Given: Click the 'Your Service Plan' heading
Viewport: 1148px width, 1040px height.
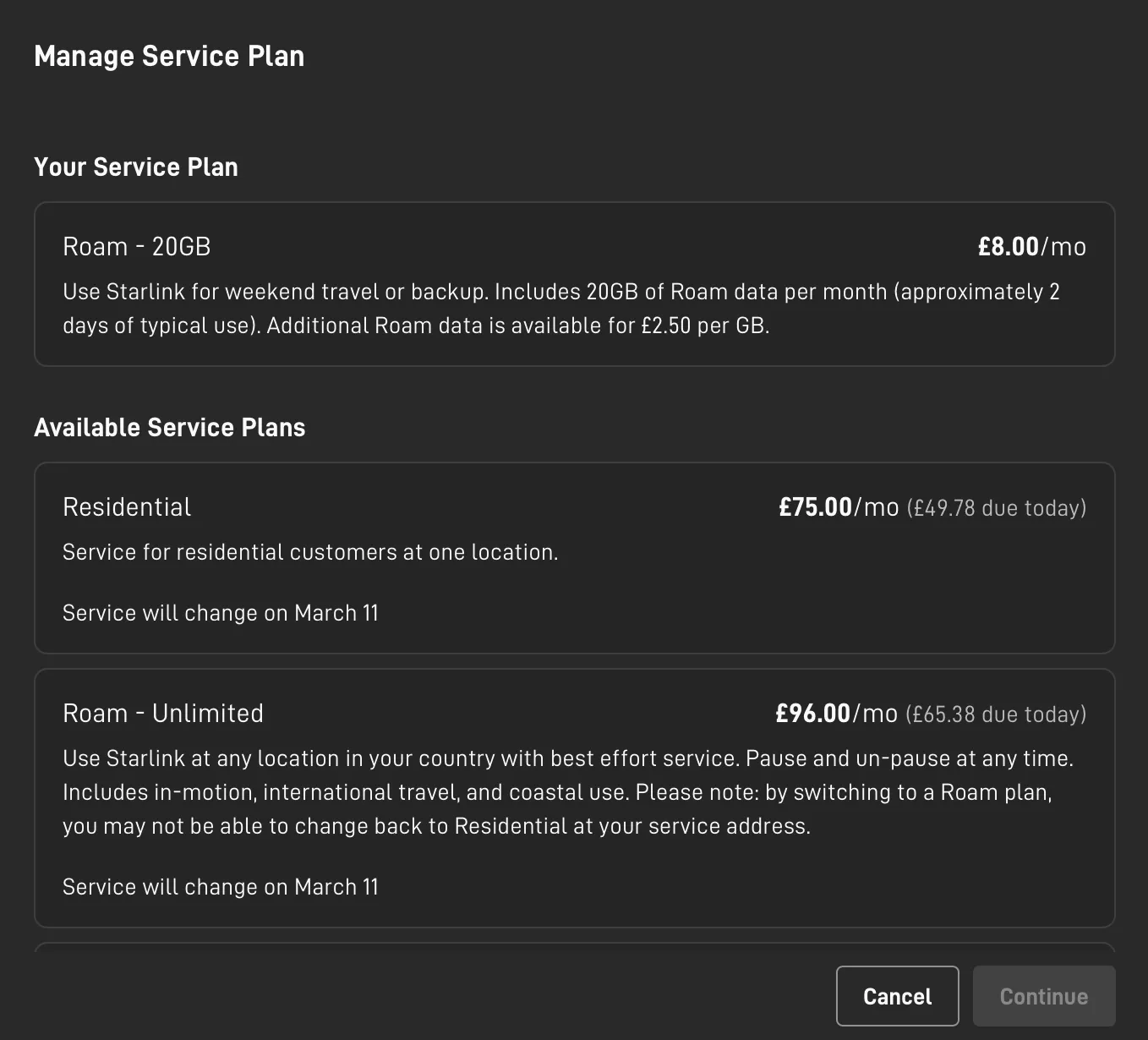Looking at the screenshot, I should [136, 167].
